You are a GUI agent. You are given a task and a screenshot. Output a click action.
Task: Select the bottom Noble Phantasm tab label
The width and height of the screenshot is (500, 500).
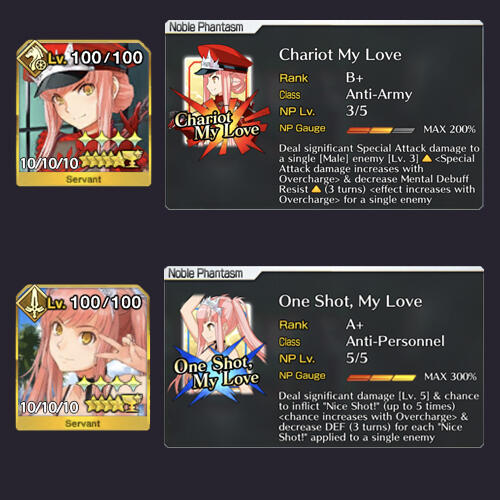click(x=206, y=273)
